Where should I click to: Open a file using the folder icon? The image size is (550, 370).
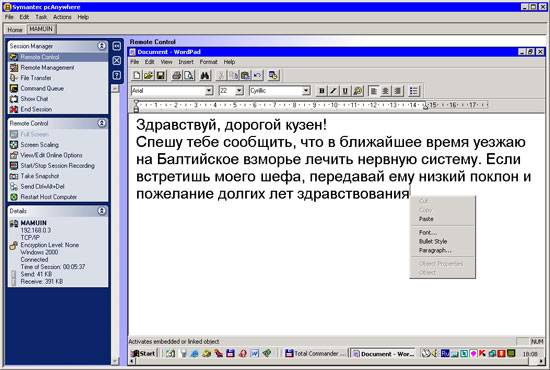[148, 75]
